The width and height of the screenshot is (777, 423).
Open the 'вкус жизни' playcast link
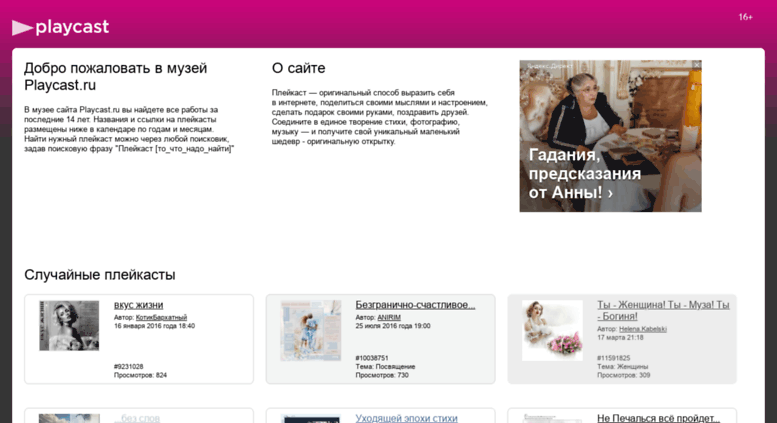138,305
